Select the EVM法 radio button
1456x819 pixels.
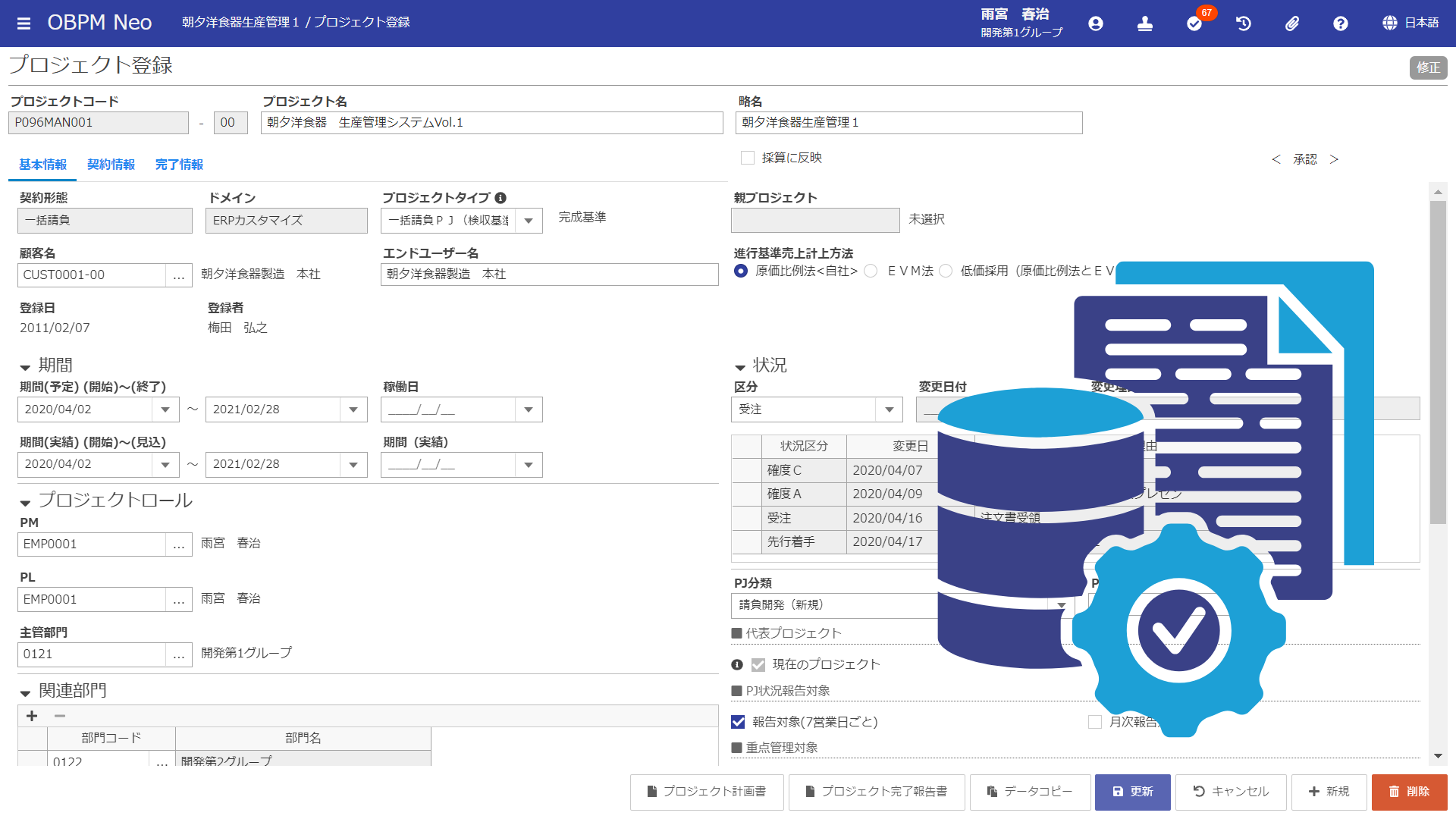pos(871,271)
